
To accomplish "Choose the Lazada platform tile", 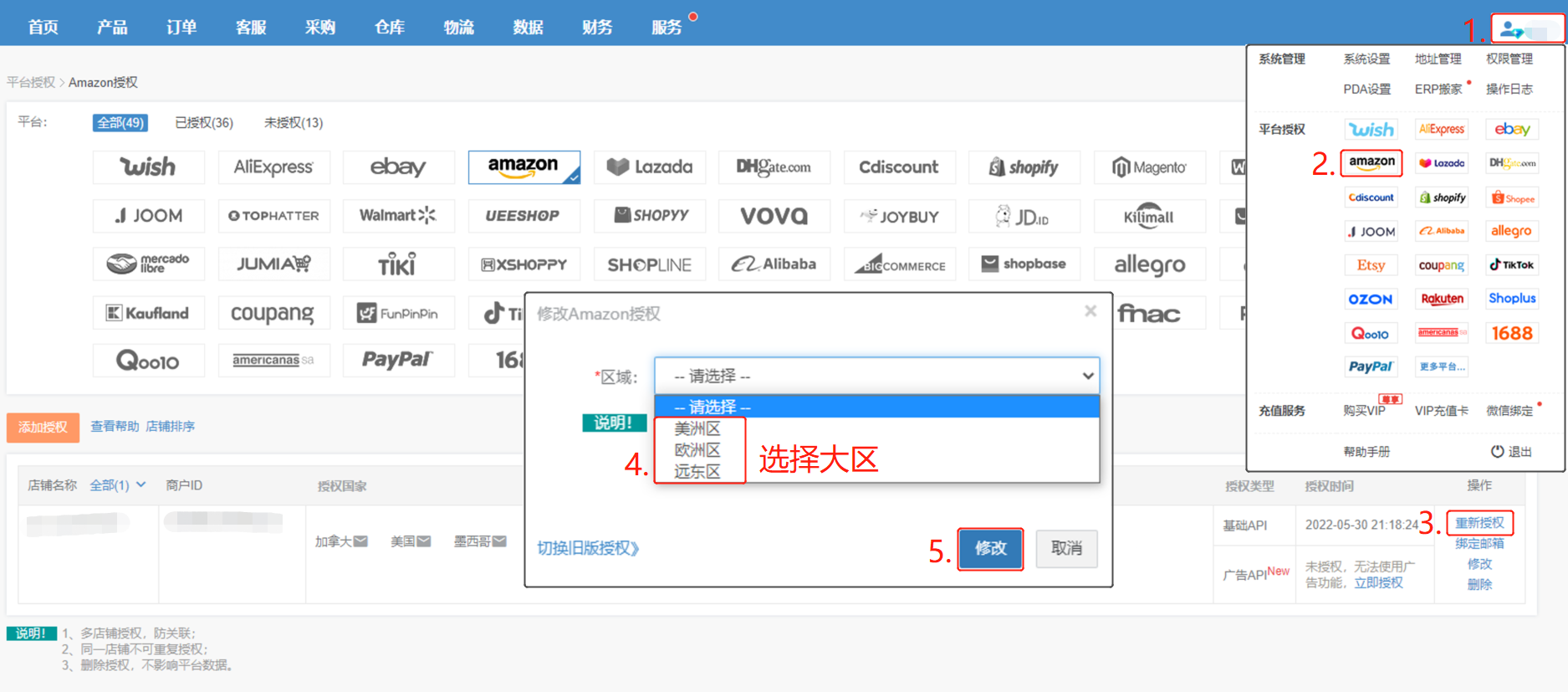I will point(650,167).
